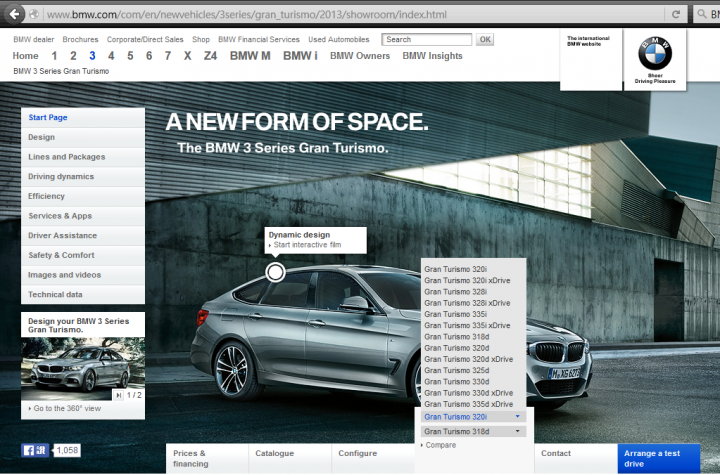Select the 1 Series nav item

click(x=54, y=56)
